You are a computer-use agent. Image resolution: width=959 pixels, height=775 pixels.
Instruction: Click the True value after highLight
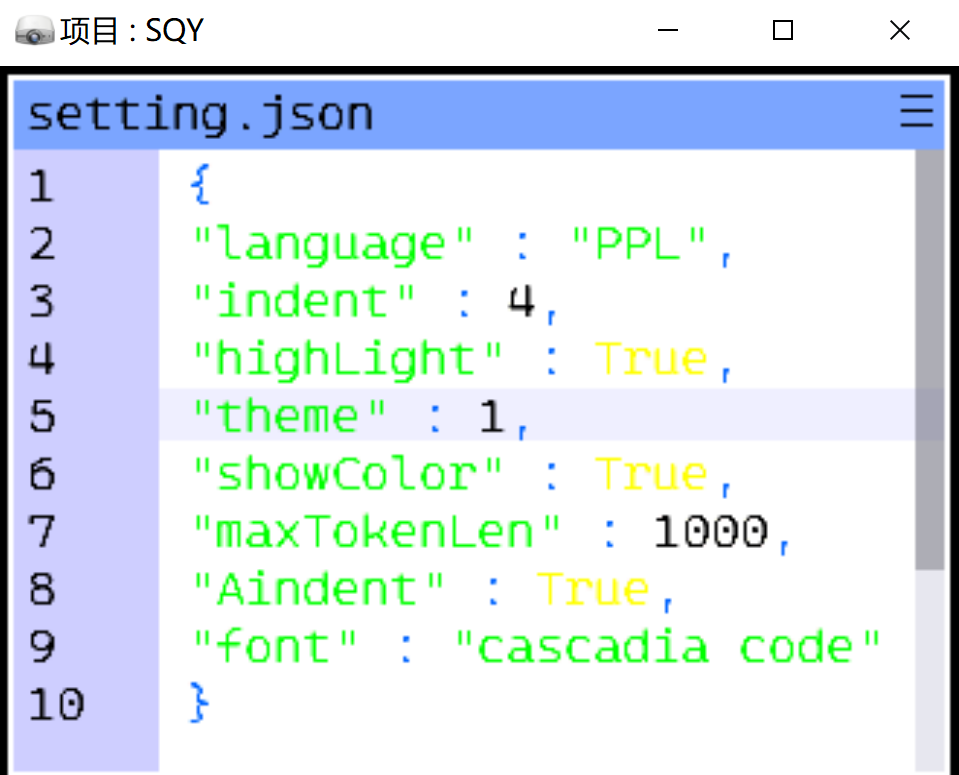652,359
